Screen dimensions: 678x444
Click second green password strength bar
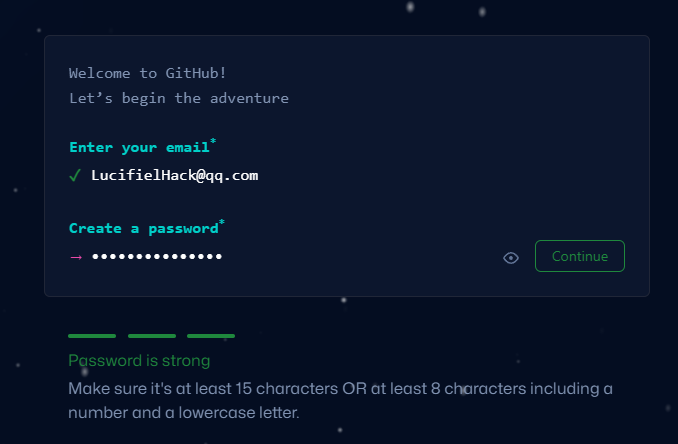coord(152,336)
